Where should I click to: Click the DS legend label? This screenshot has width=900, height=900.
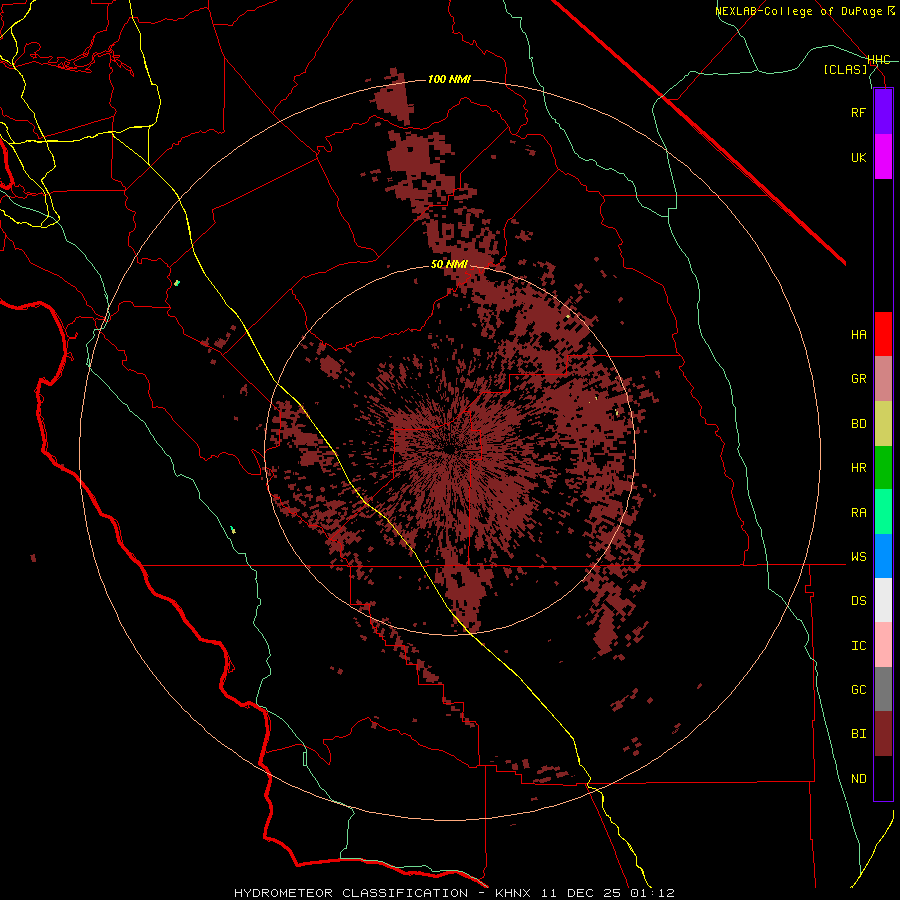(859, 601)
